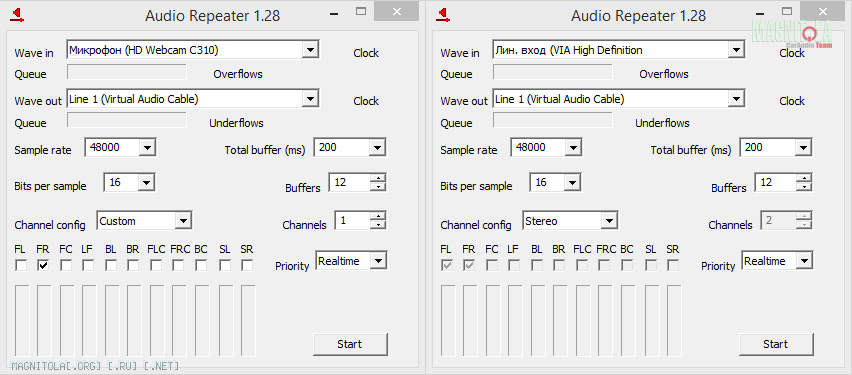Screen dimensions: 852x375
Task: Enable FC channel checkbox in left window
Action: tap(66, 266)
